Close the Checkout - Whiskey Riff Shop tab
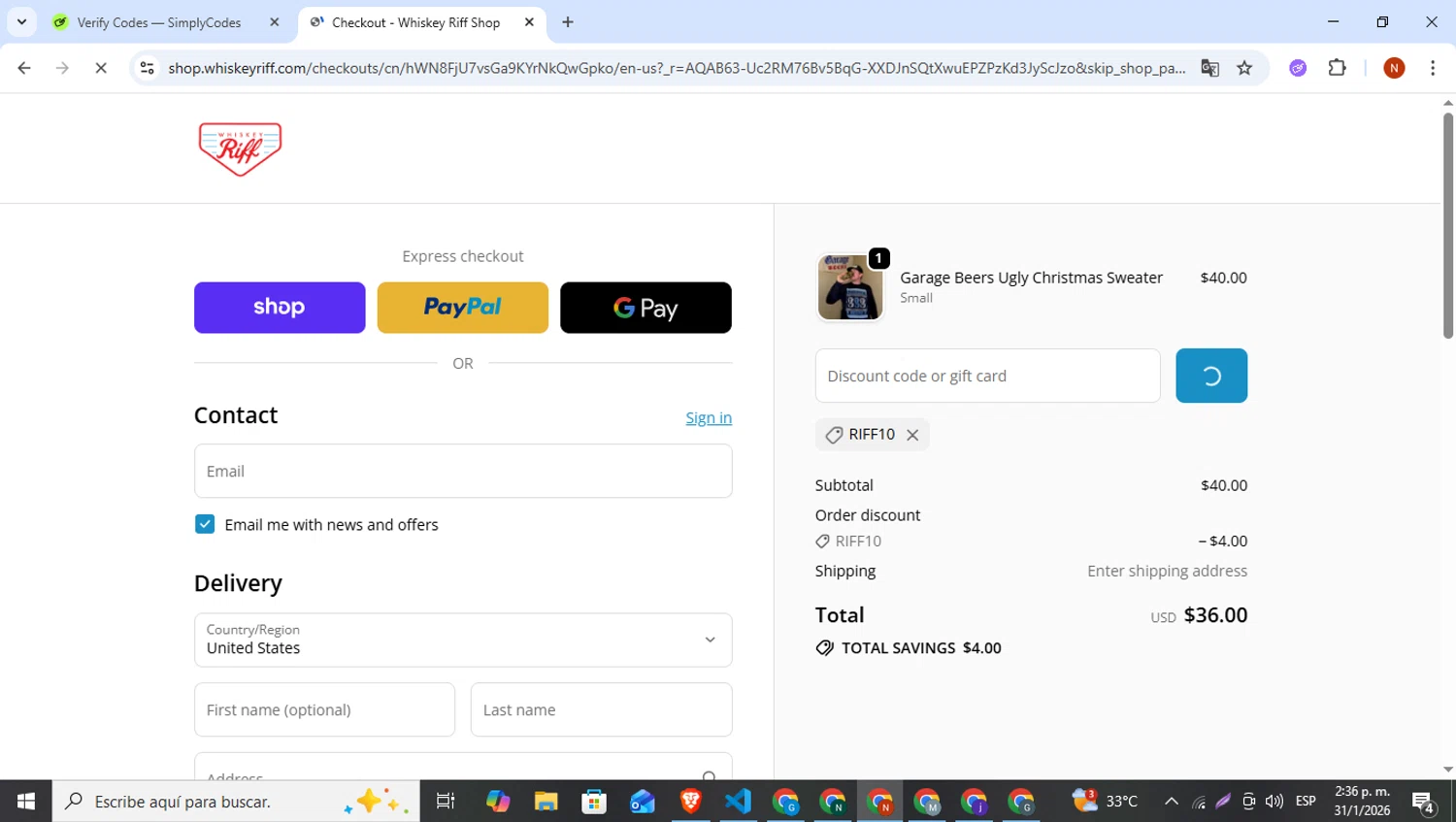The width and height of the screenshot is (1456, 822). [529, 22]
